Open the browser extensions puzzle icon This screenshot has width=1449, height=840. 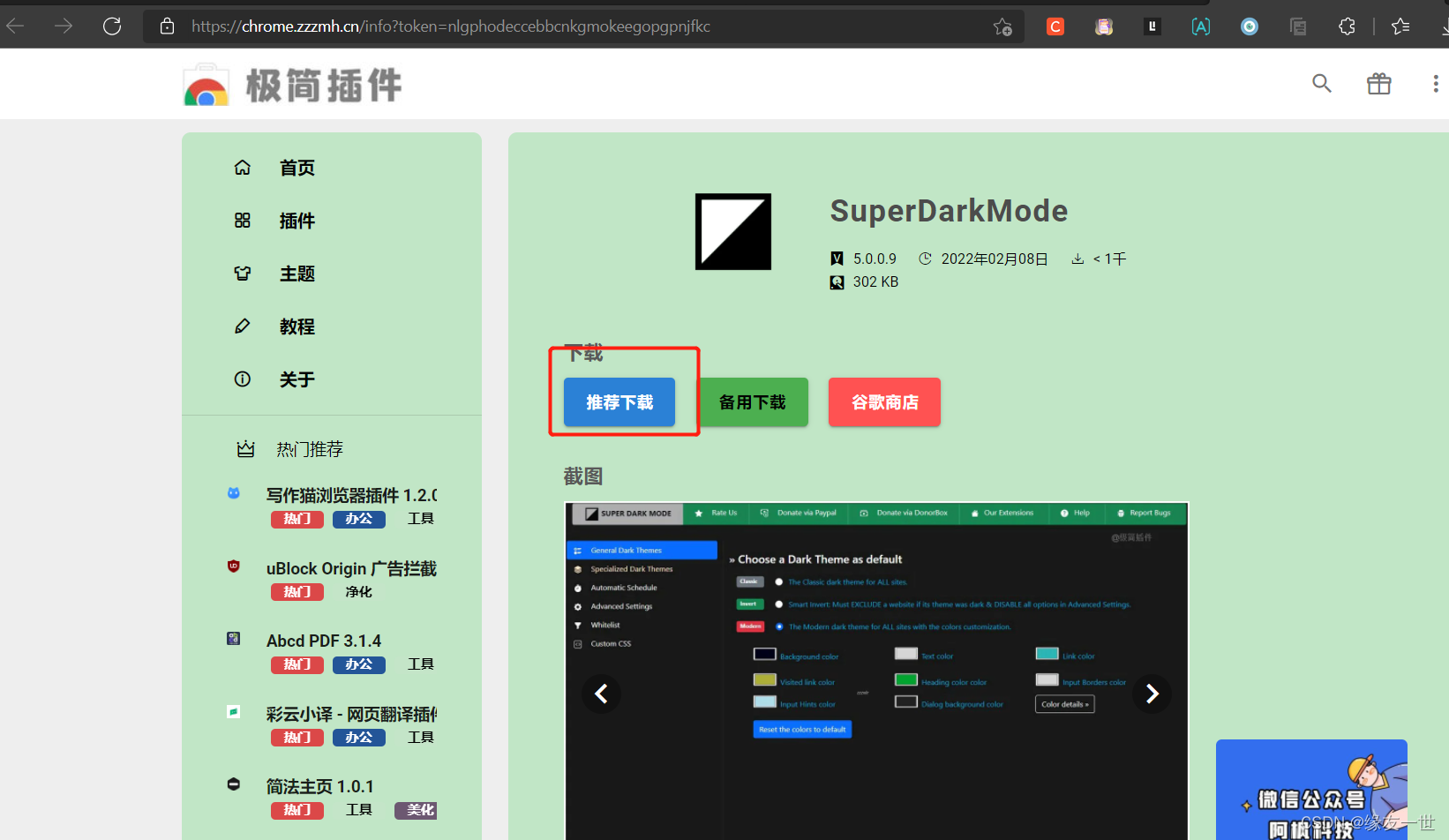coord(1347,26)
